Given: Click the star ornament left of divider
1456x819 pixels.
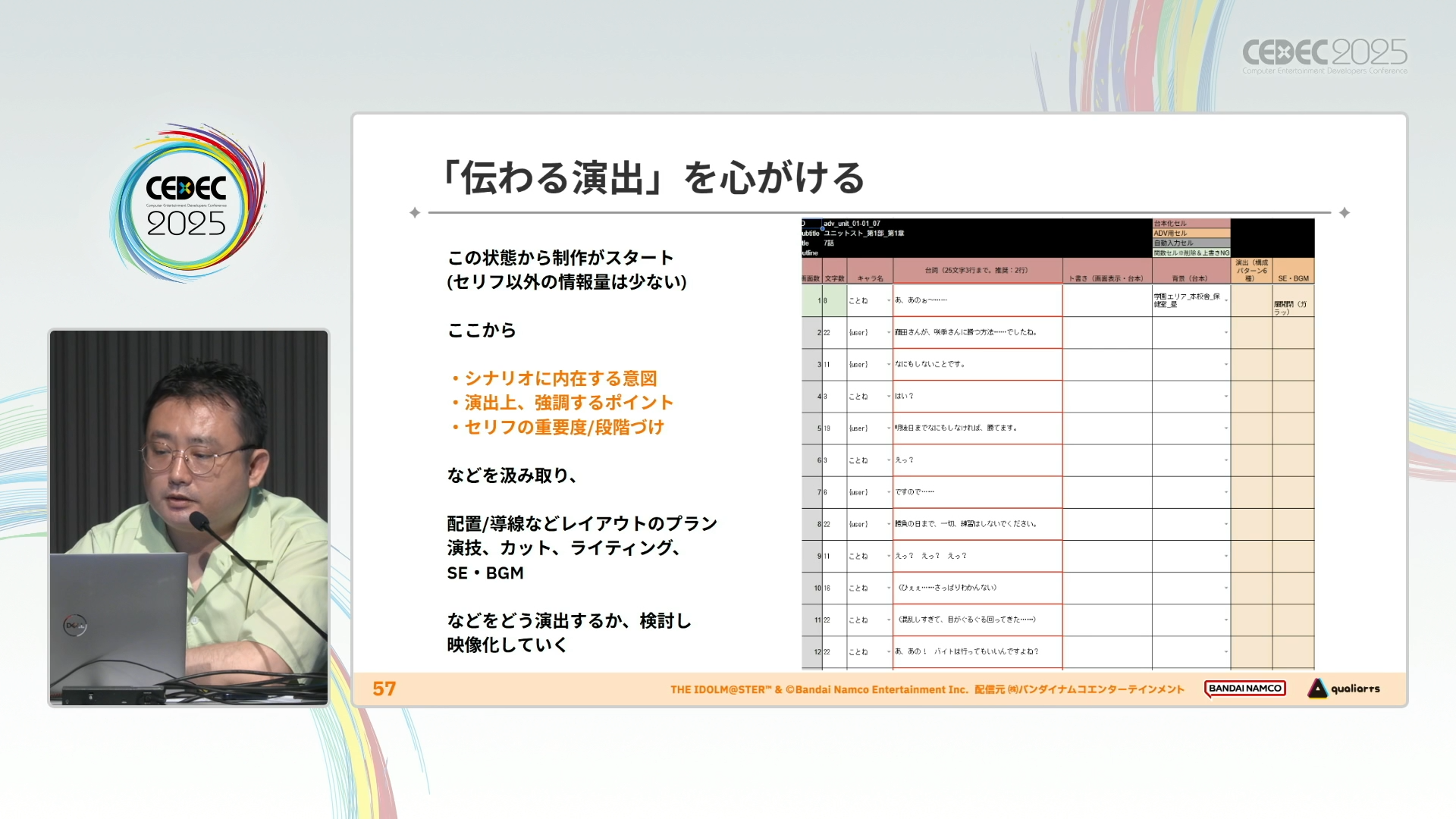Looking at the screenshot, I should [415, 213].
